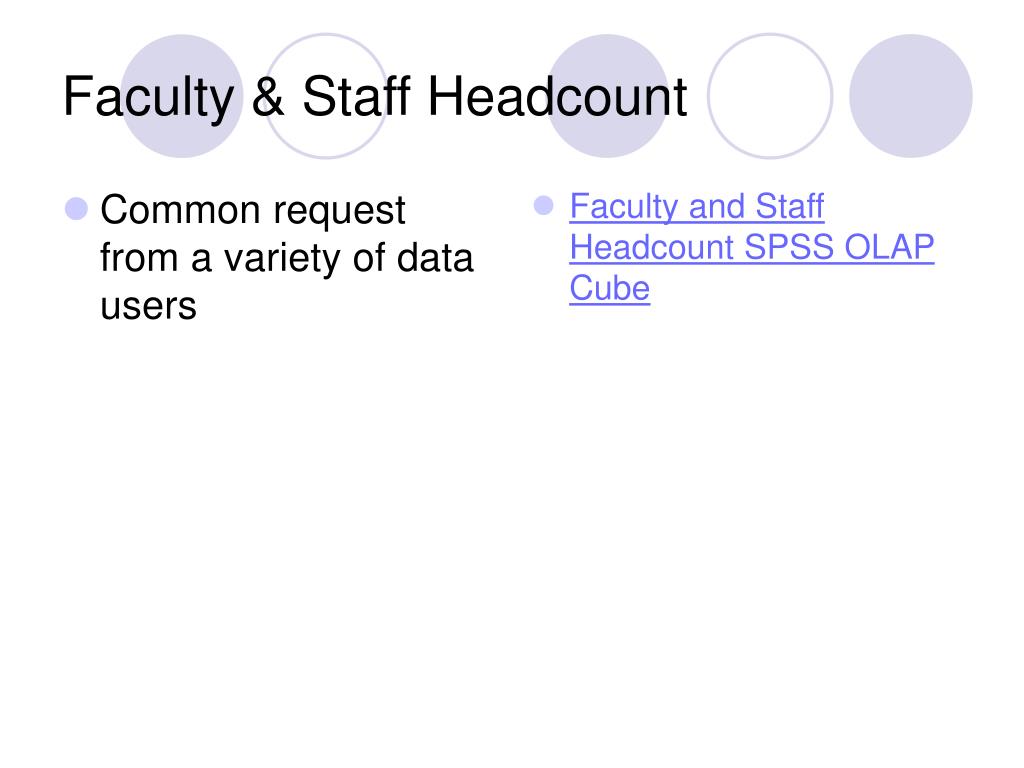1024x768 pixels.
Task: Click the word Headcount in the hyperlink's second line
Action: tap(652, 248)
